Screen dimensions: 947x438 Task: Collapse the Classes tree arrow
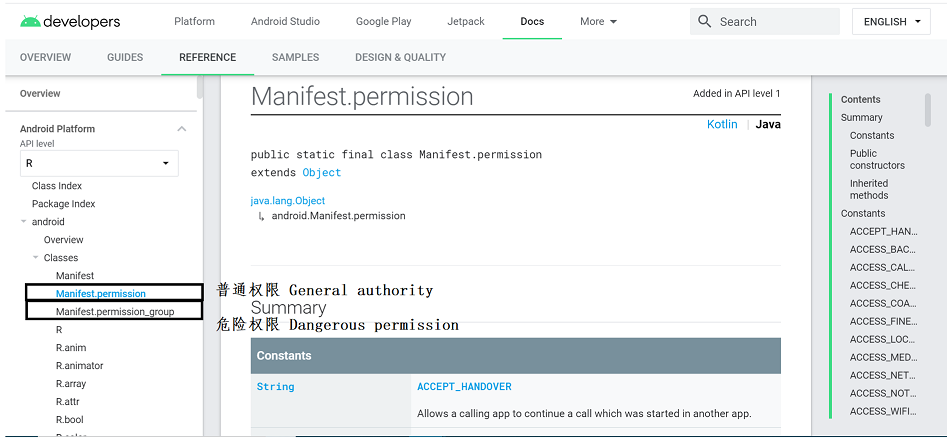point(36,257)
